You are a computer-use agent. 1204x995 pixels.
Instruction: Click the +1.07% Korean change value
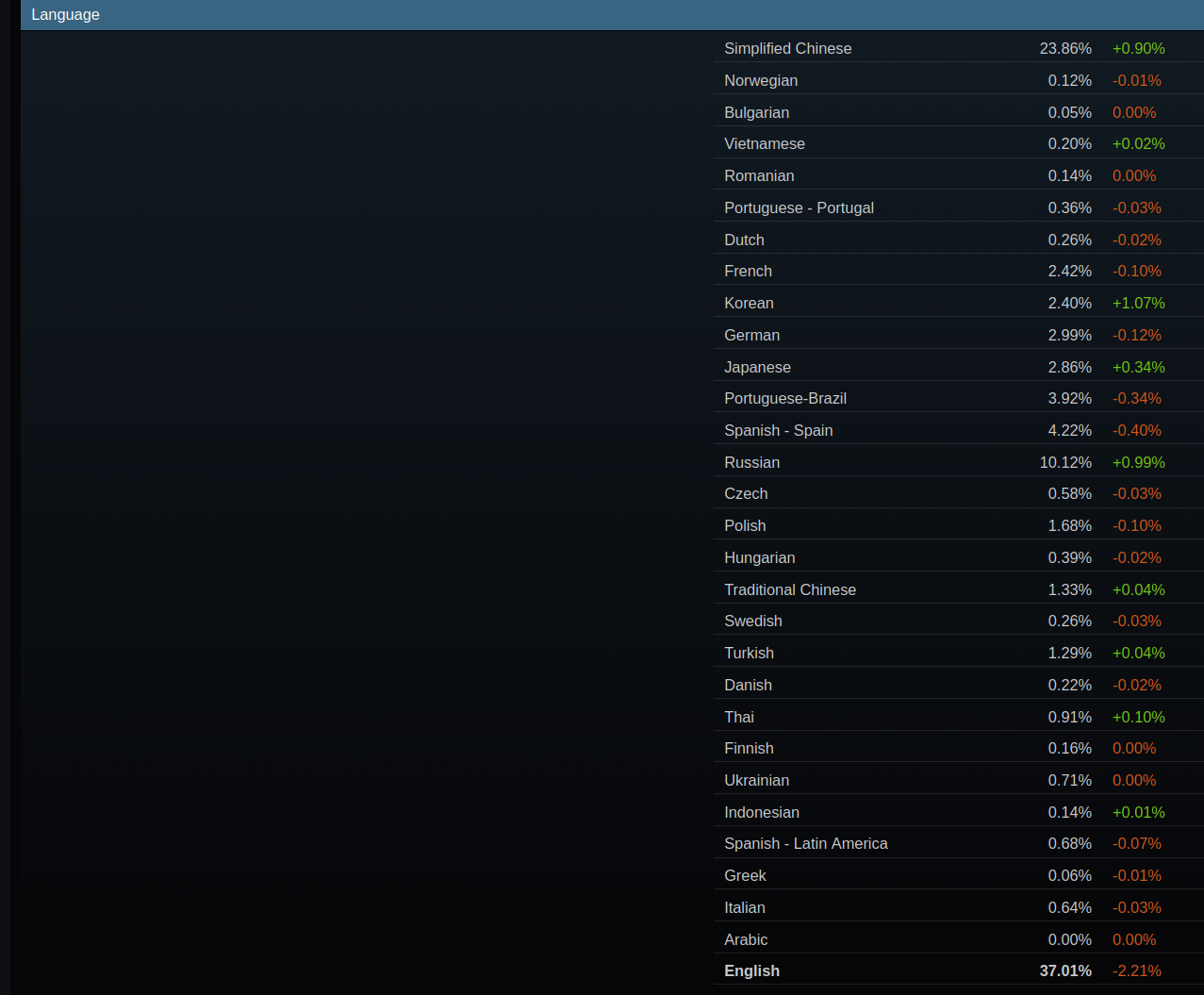[x=1138, y=303]
